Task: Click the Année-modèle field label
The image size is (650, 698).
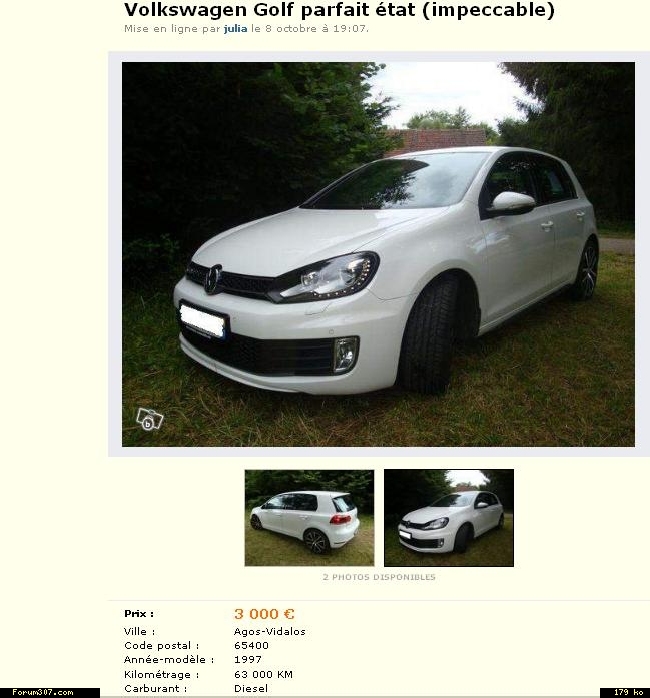Action: pos(169,659)
